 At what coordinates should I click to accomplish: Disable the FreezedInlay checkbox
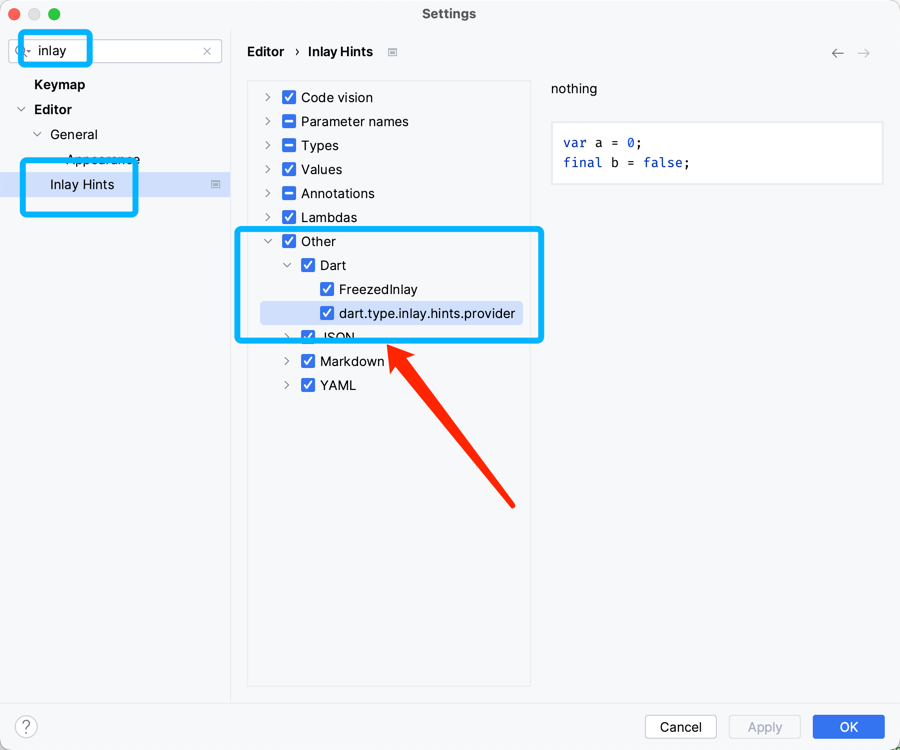[327, 289]
